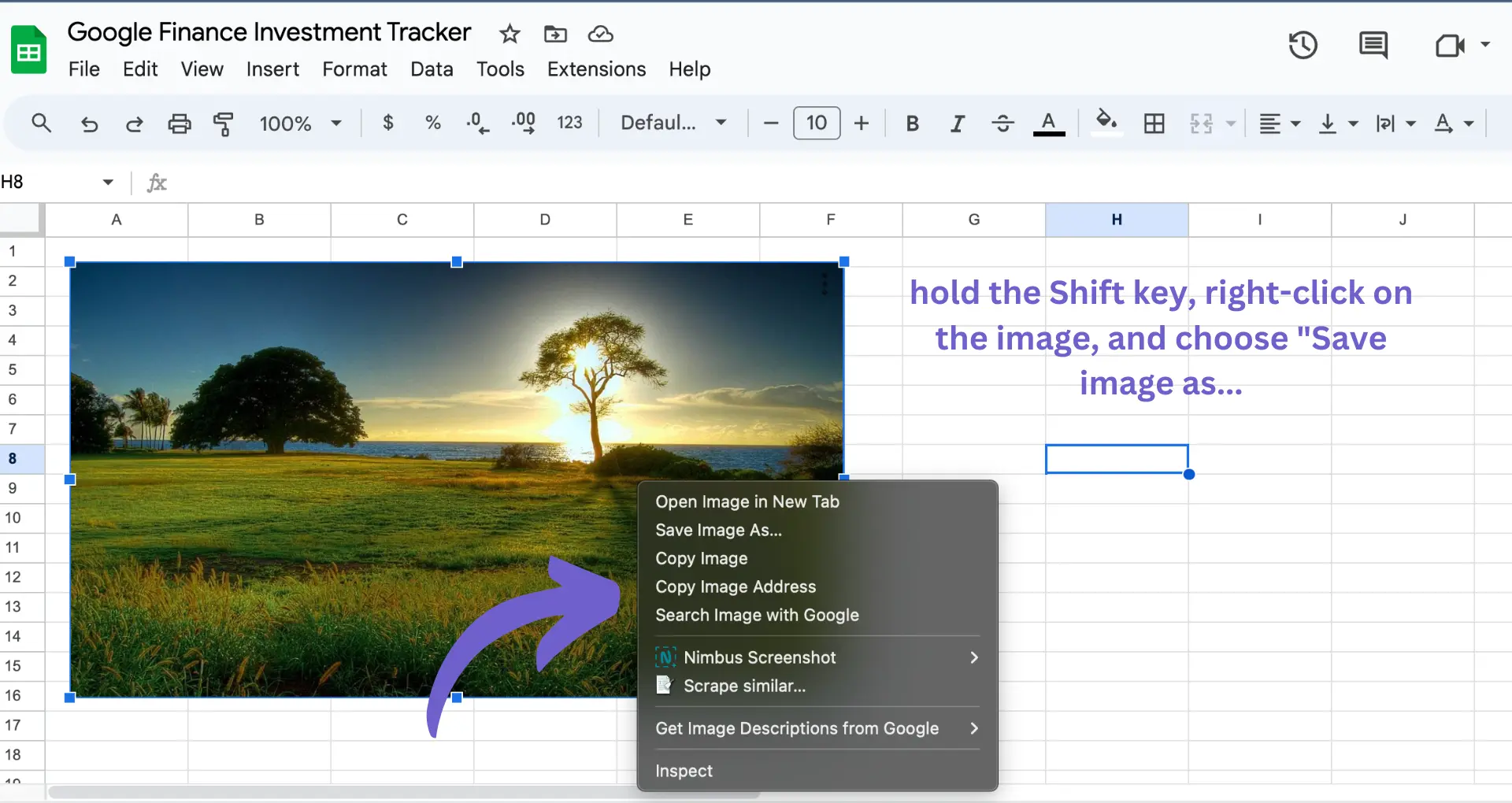Click the font size field showing 10
Screen dimensions: 1512x803
[x=817, y=123]
